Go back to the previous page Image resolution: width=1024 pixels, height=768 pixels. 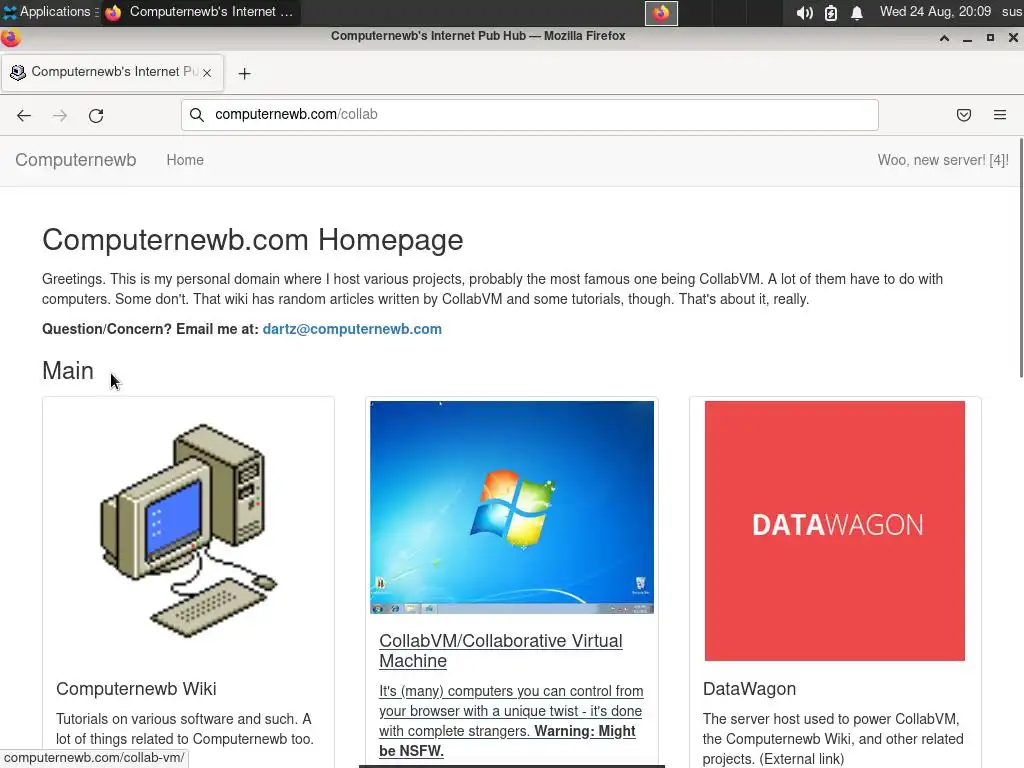pyautogui.click(x=24, y=116)
